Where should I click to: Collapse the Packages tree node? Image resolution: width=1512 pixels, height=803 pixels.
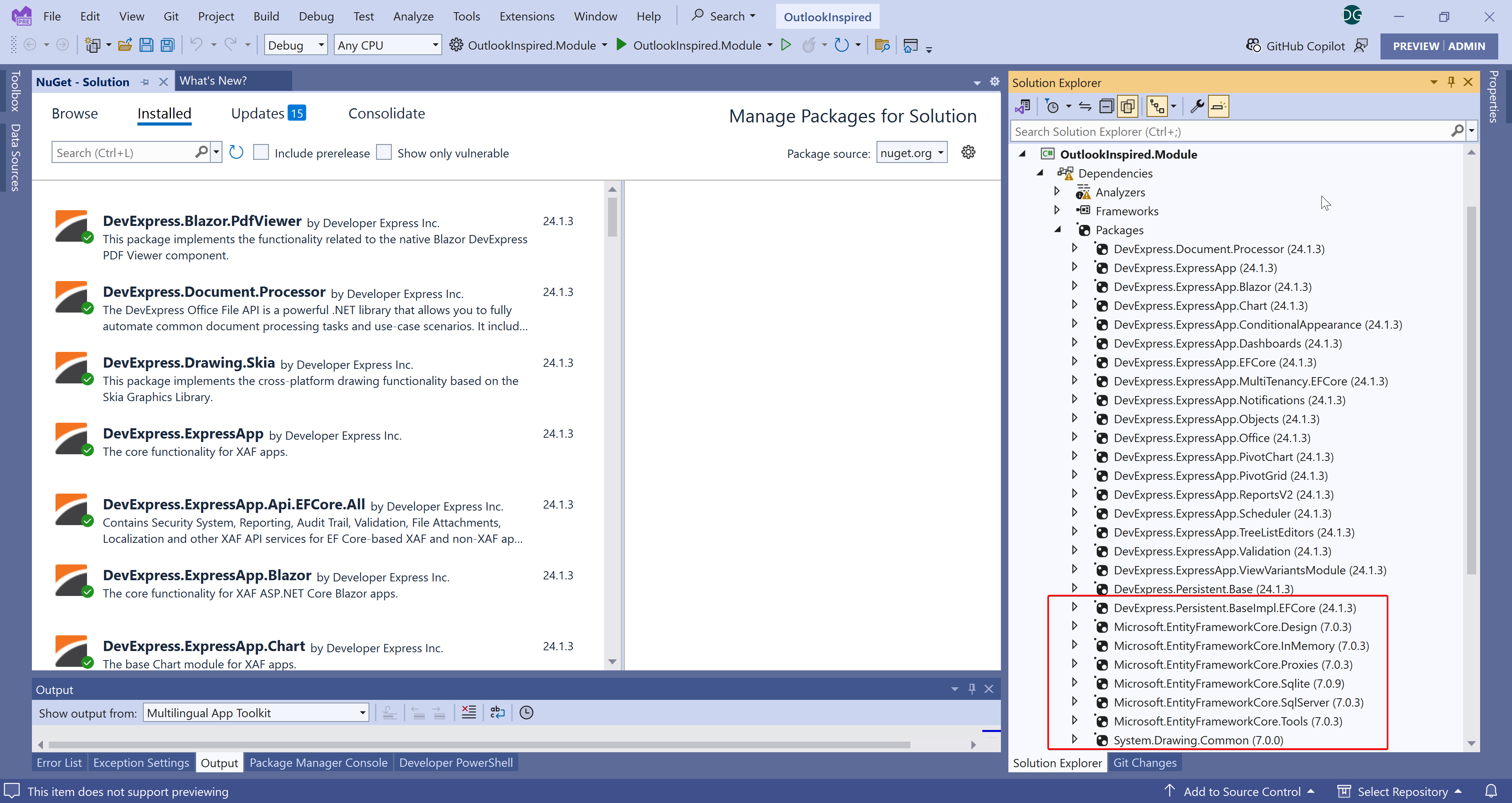[x=1057, y=229]
